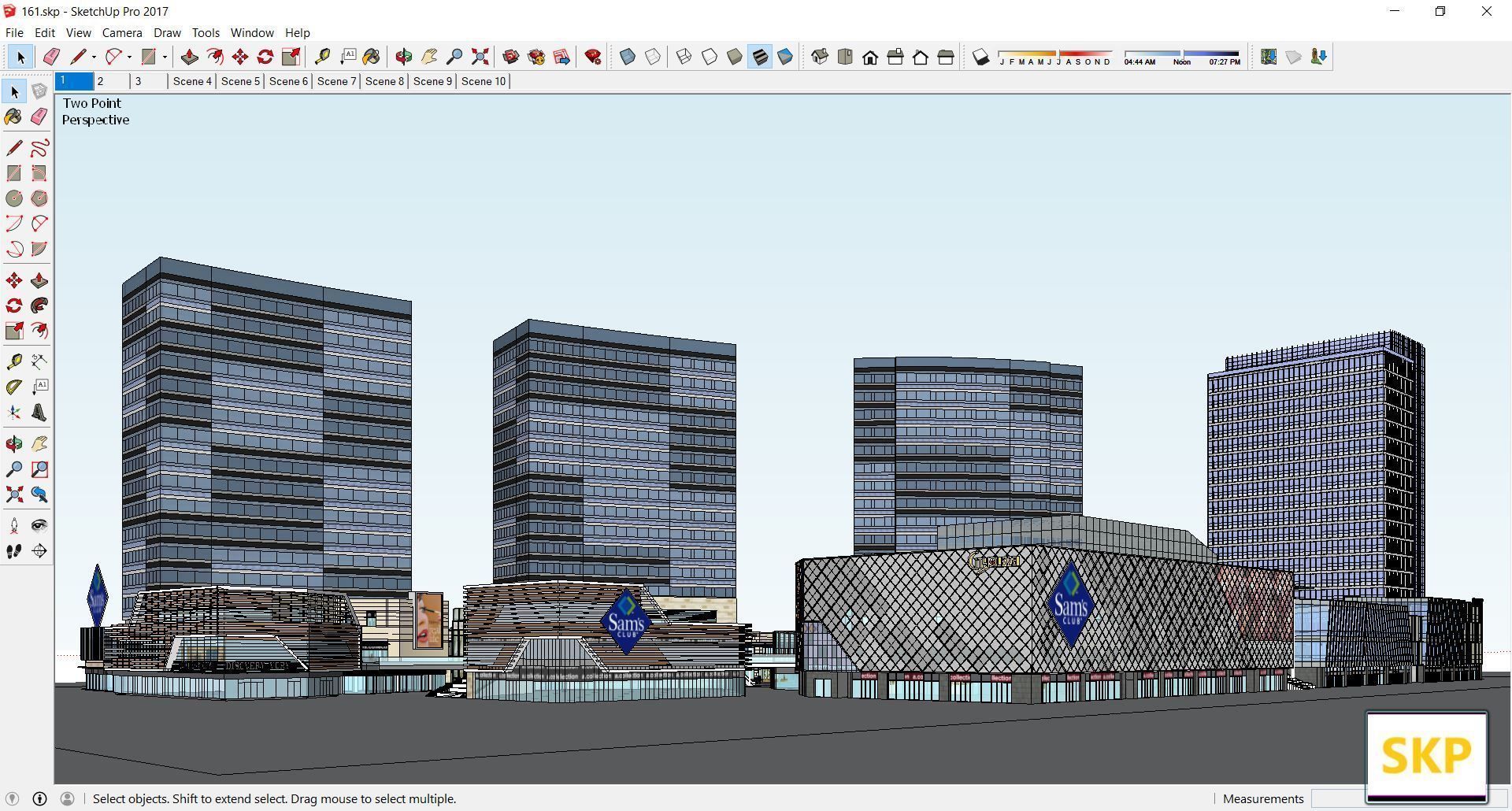Switch to Top view

(845, 57)
